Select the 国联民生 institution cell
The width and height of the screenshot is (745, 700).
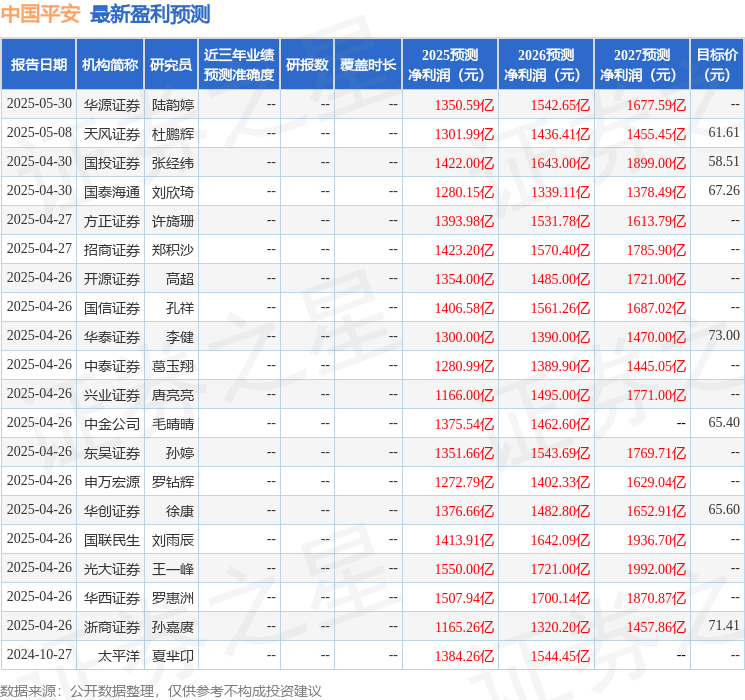click(x=112, y=540)
